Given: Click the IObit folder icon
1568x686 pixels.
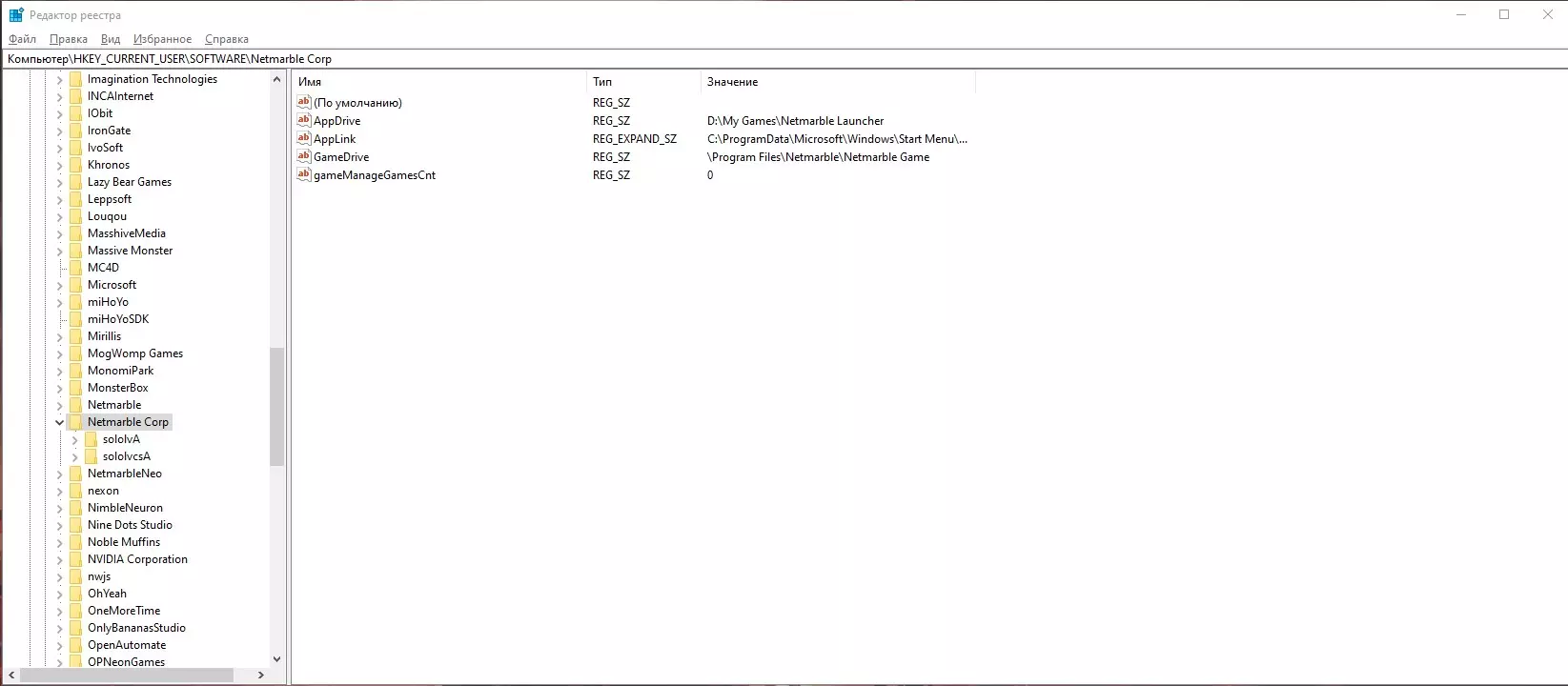Looking at the screenshot, I should click(x=75, y=113).
